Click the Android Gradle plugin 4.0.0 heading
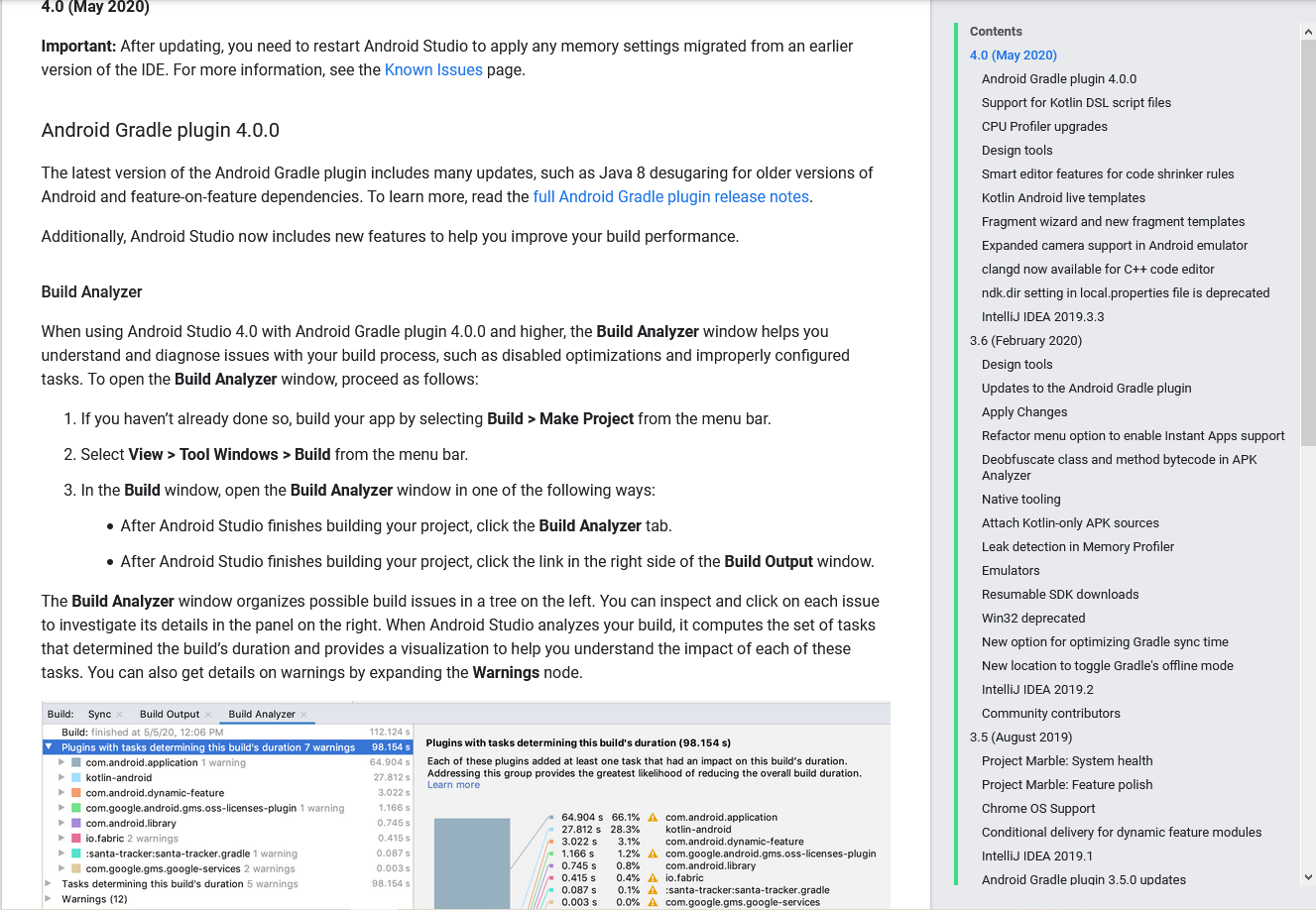The width and height of the screenshot is (1316, 910). (x=161, y=131)
